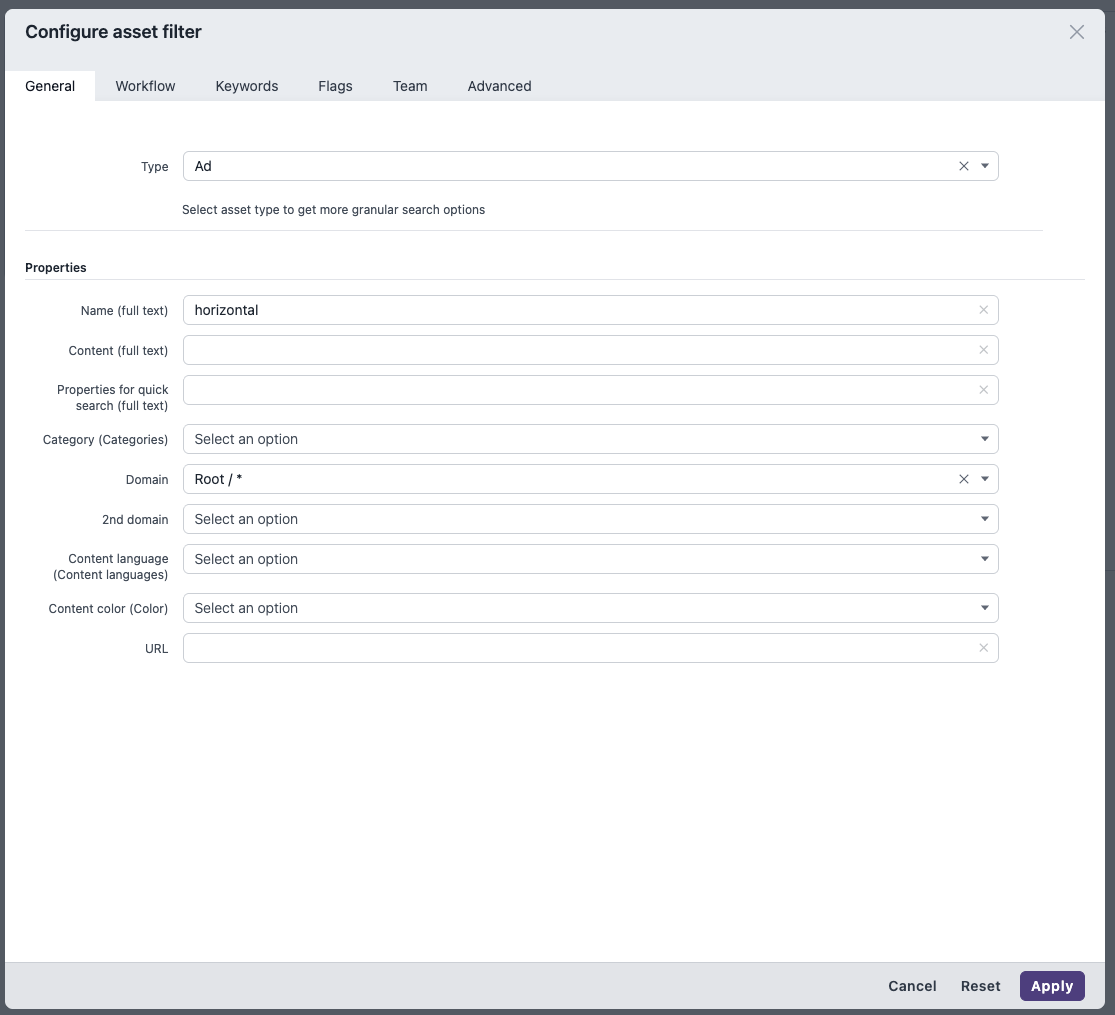Clear the Domain value Root / *

click(964, 479)
